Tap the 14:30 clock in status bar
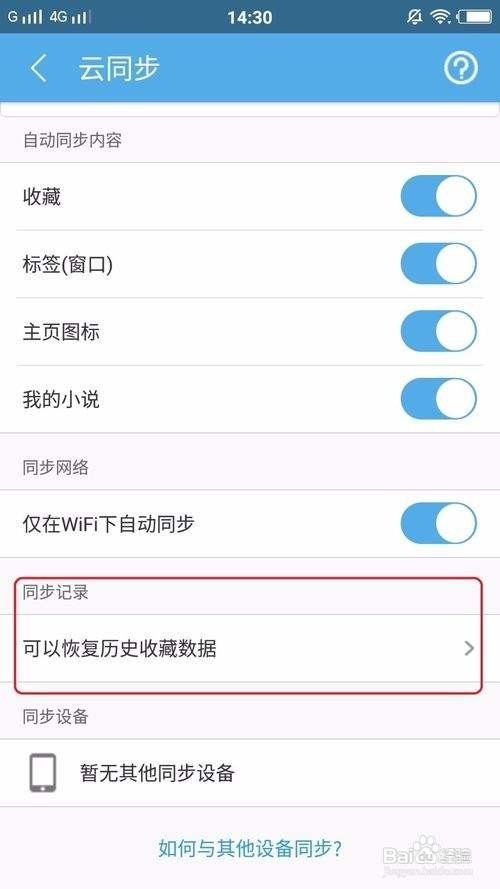This screenshot has width=500, height=889. click(250, 17)
